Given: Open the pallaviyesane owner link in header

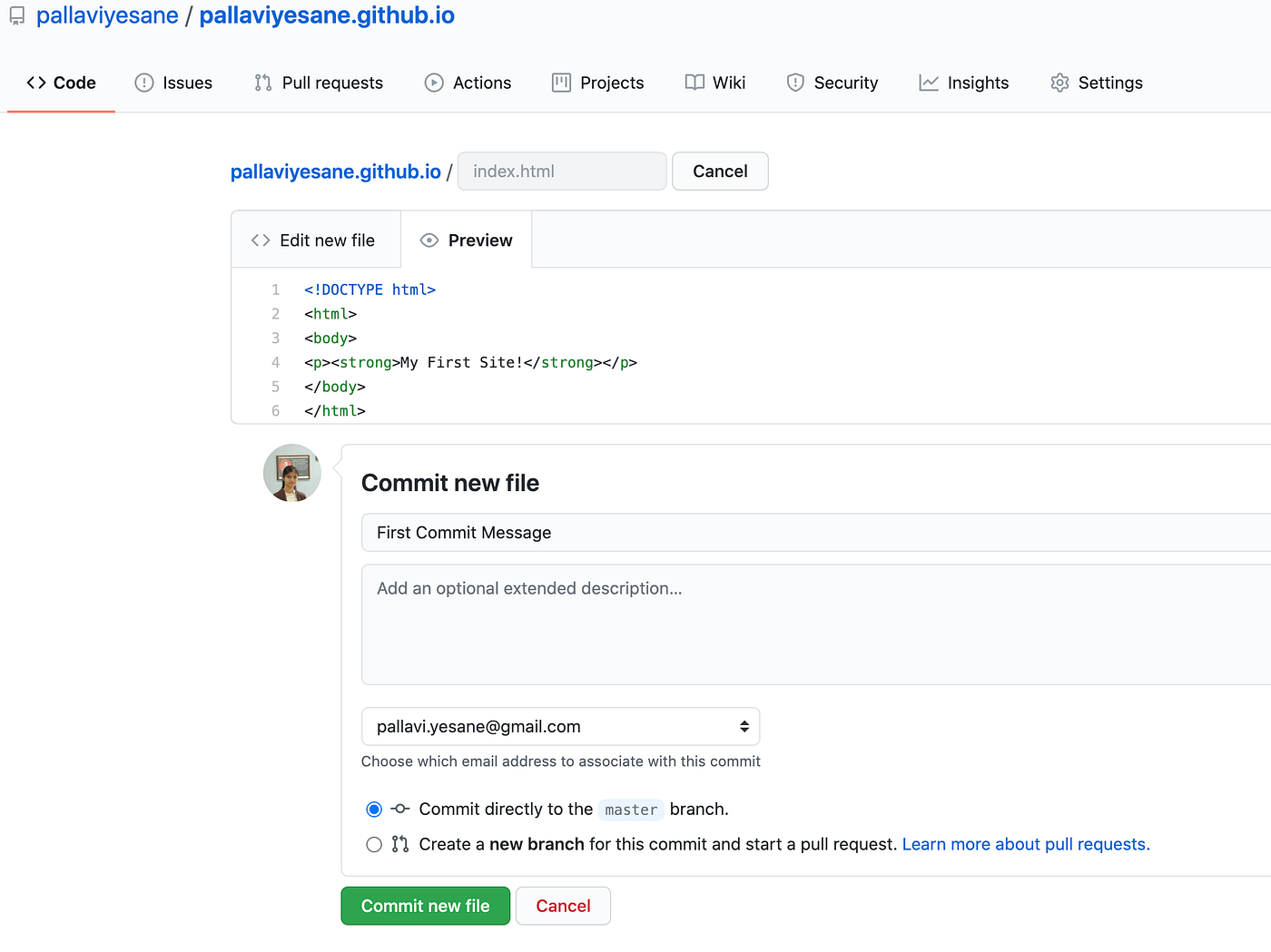Looking at the screenshot, I should (x=107, y=15).
